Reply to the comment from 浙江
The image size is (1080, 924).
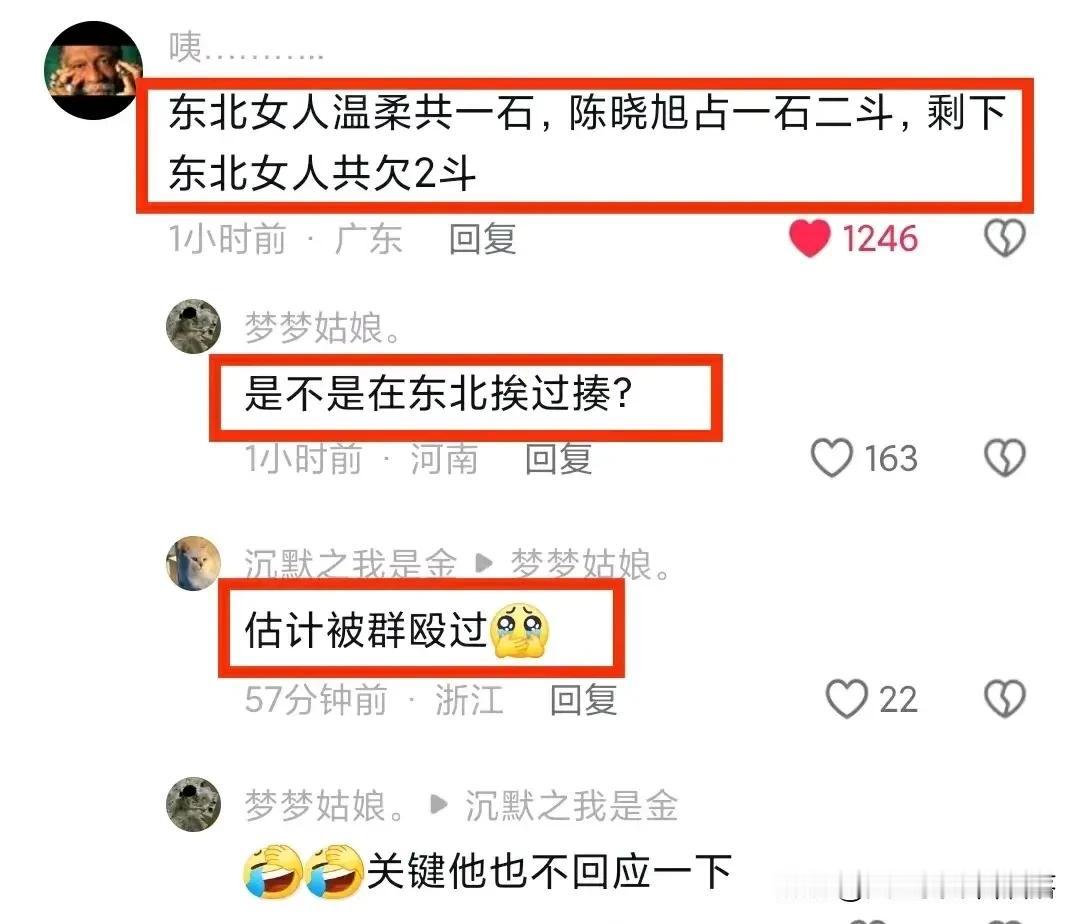pos(583,700)
